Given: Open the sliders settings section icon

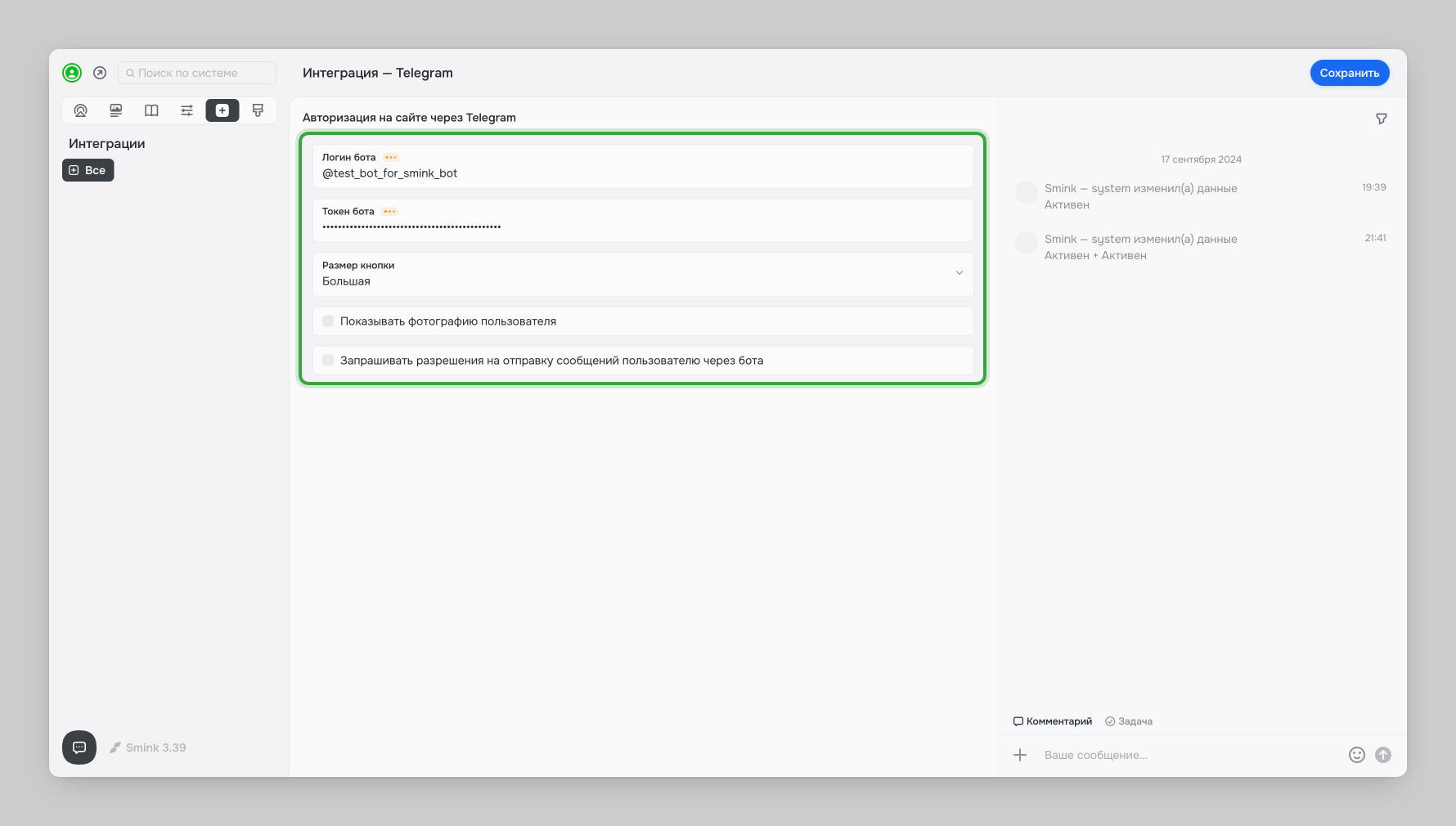Looking at the screenshot, I should click(x=186, y=110).
